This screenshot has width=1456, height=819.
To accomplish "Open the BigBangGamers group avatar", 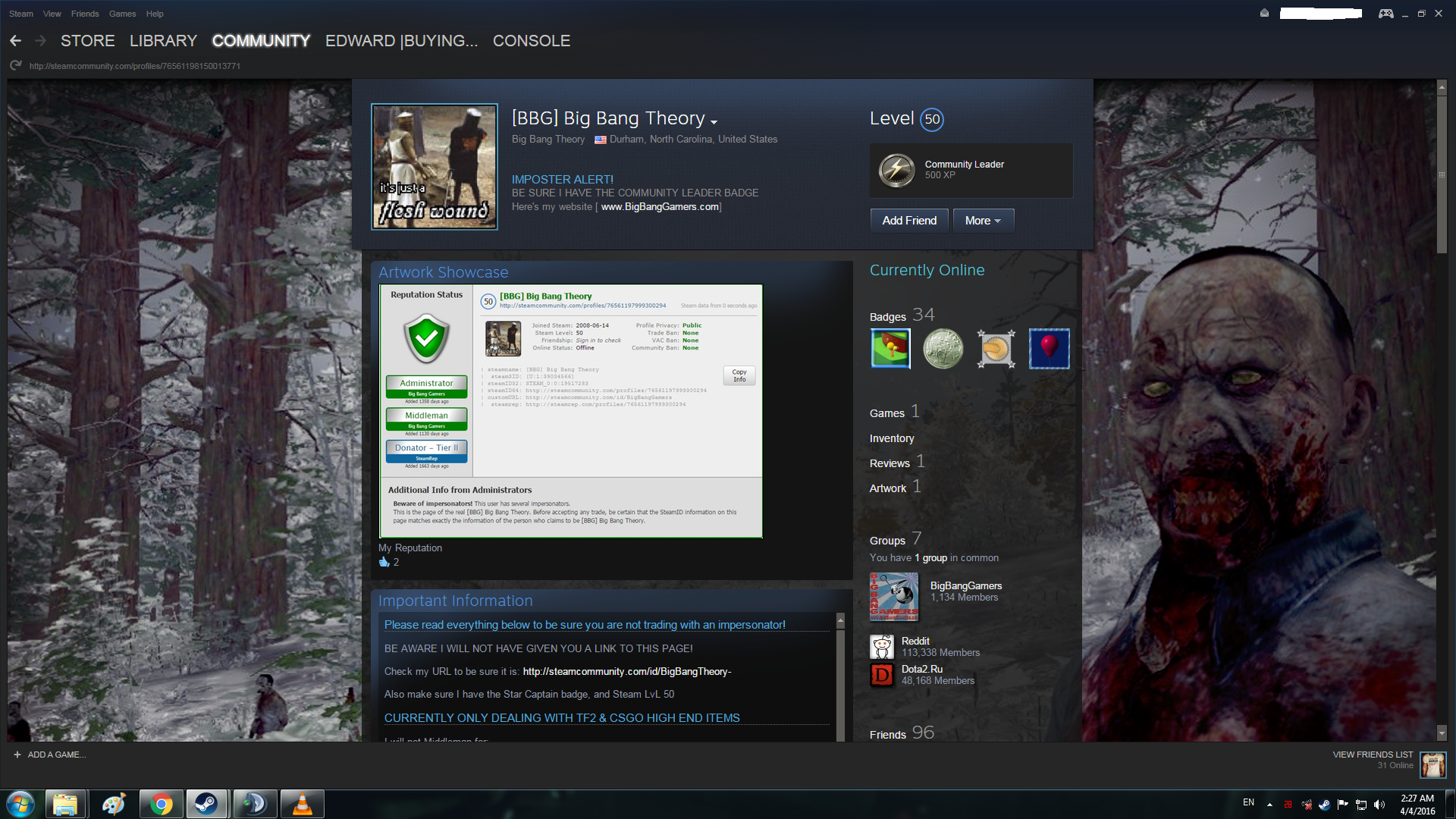I will [x=893, y=597].
